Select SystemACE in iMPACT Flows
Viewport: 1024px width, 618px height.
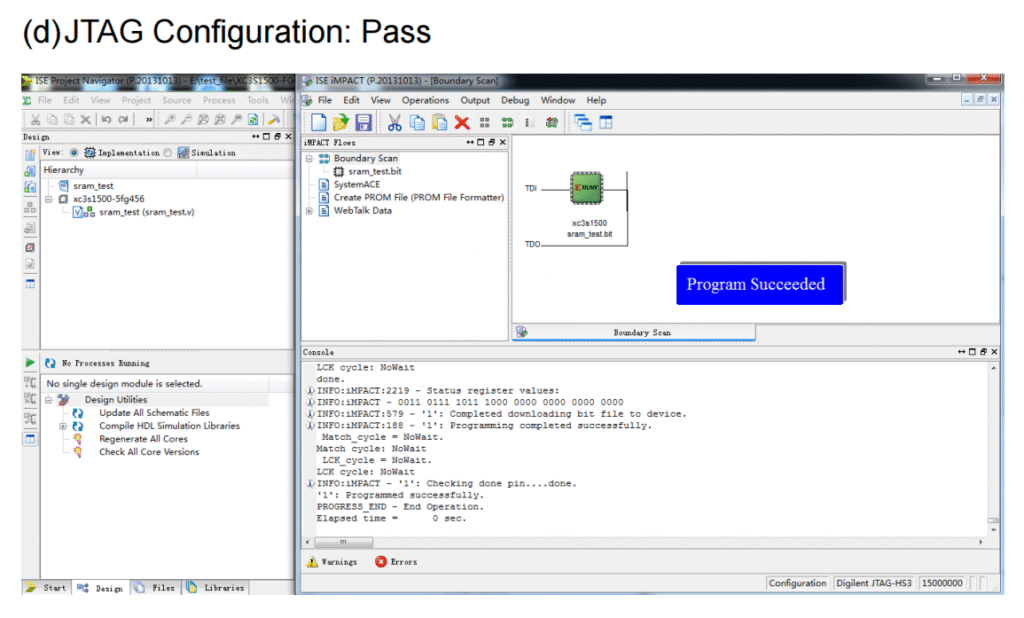pos(357,185)
